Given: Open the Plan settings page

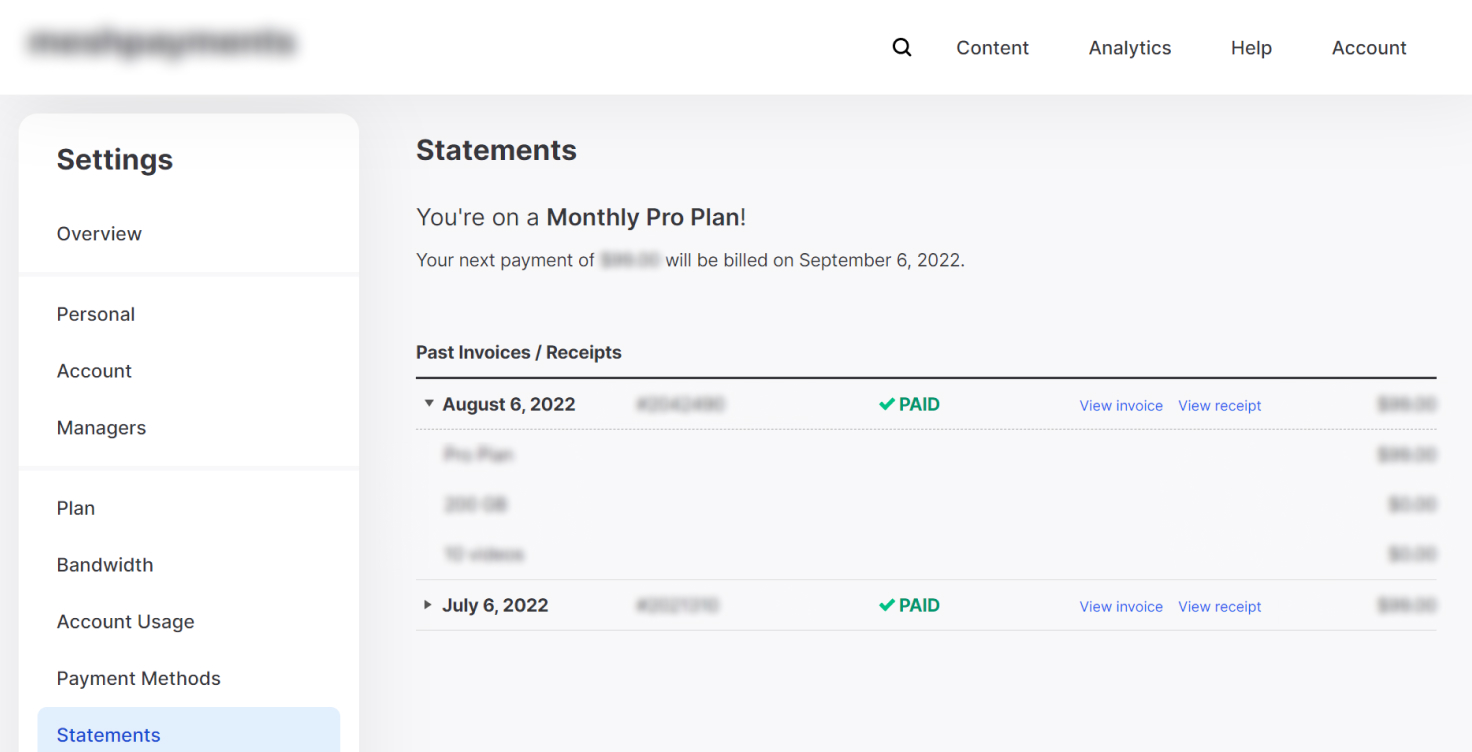Looking at the screenshot, I should (x=76, y=508).
